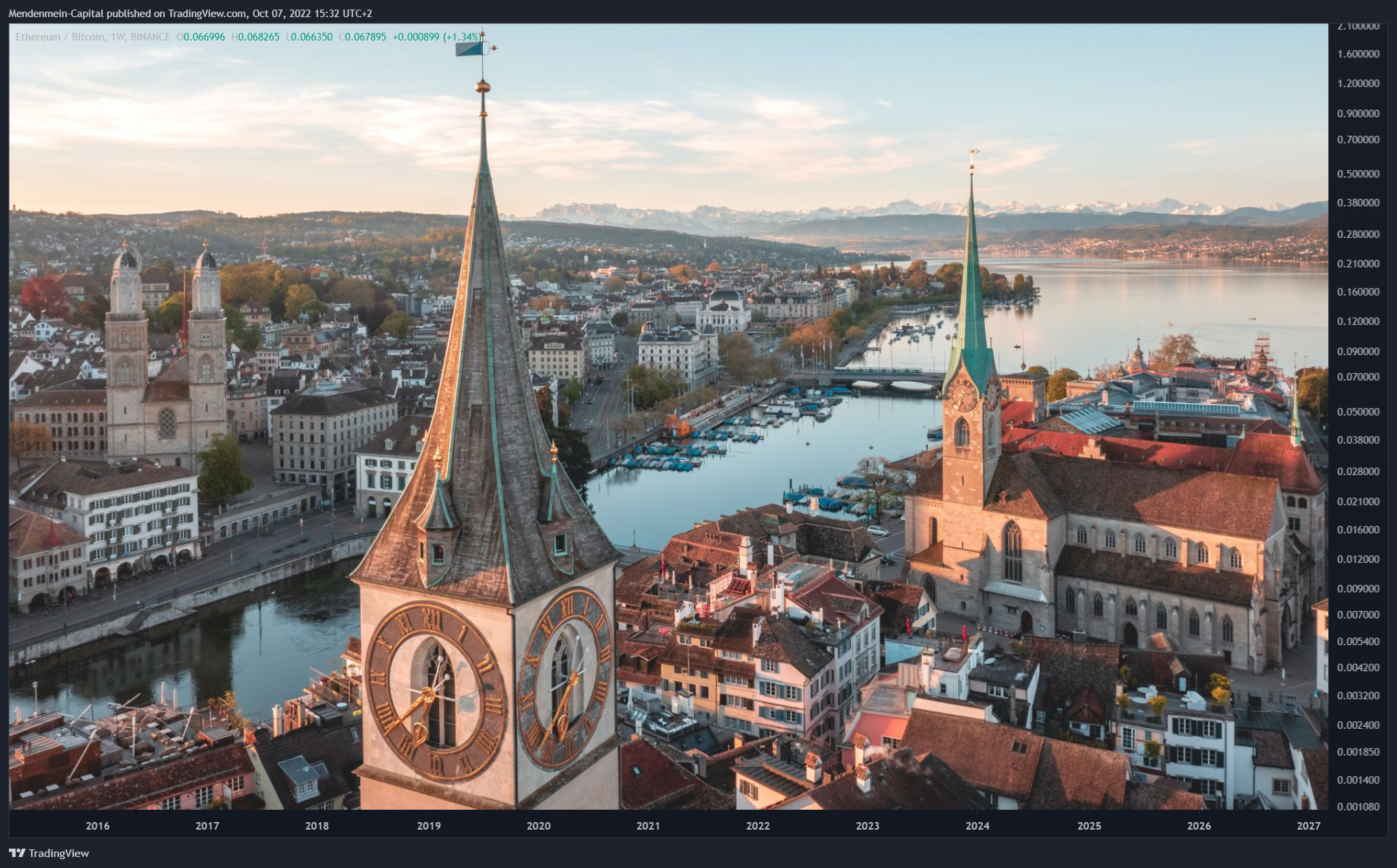The width and height of the screenshot is (1397, 868).
Task: Click price axis label 0.021000
Action: [1358, 501]
